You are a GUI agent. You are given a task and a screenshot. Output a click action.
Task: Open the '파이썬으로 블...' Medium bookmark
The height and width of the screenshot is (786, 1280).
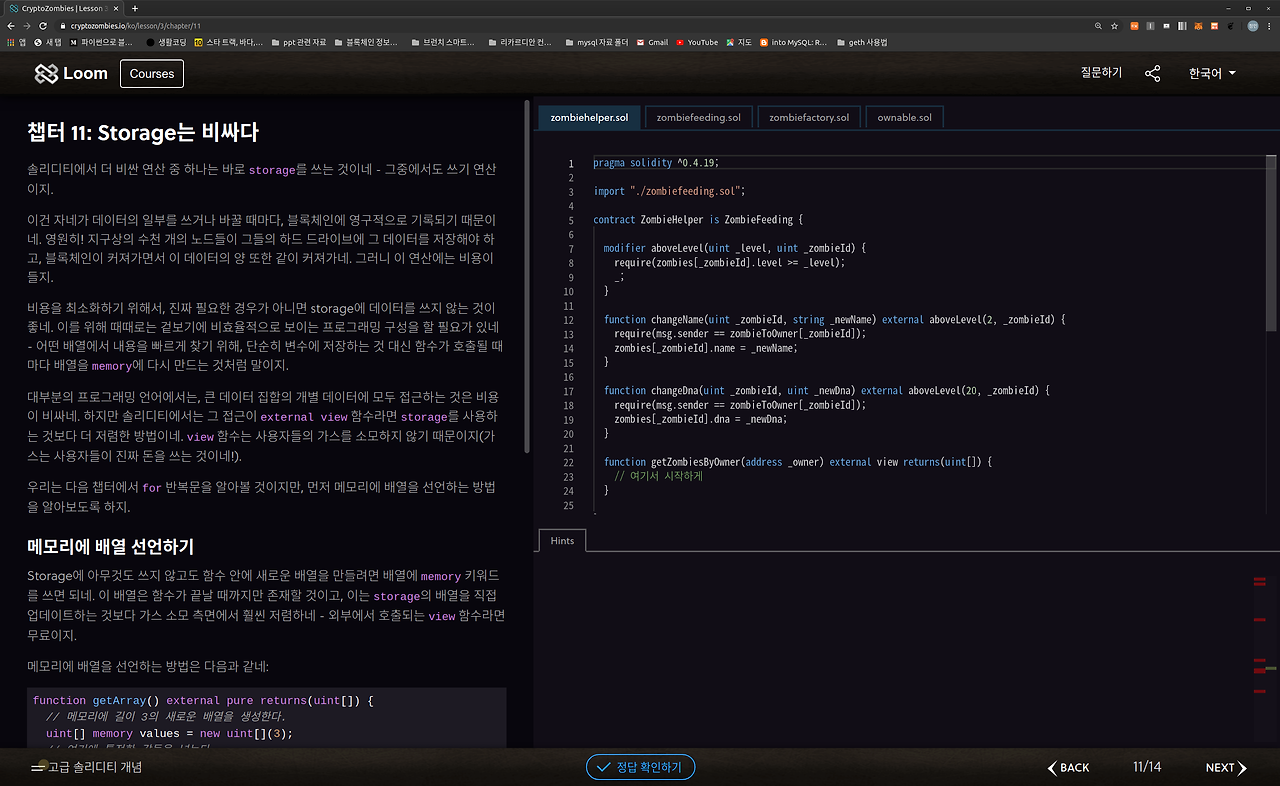coord(101,42)
